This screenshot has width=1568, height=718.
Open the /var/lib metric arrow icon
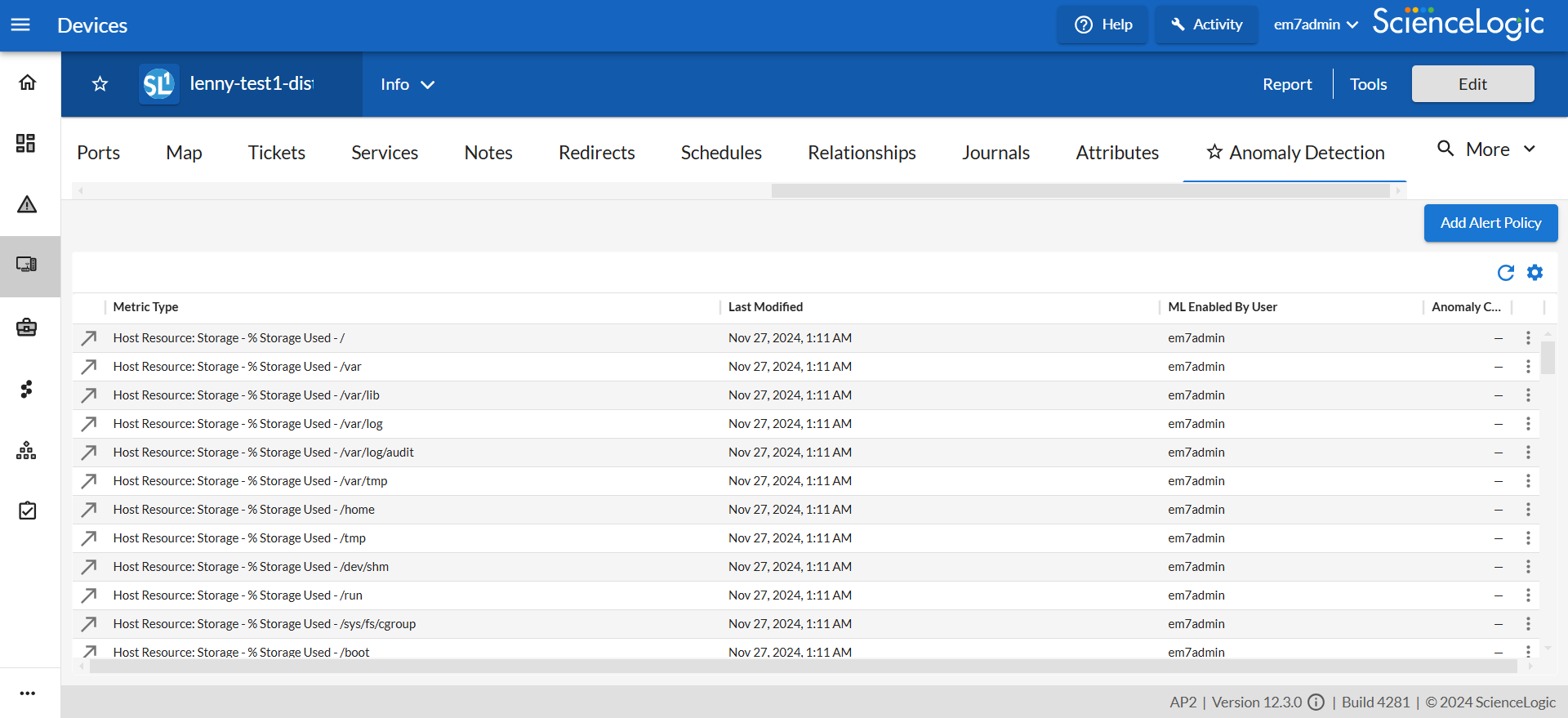pyautogui.click(x=89, y=395)
